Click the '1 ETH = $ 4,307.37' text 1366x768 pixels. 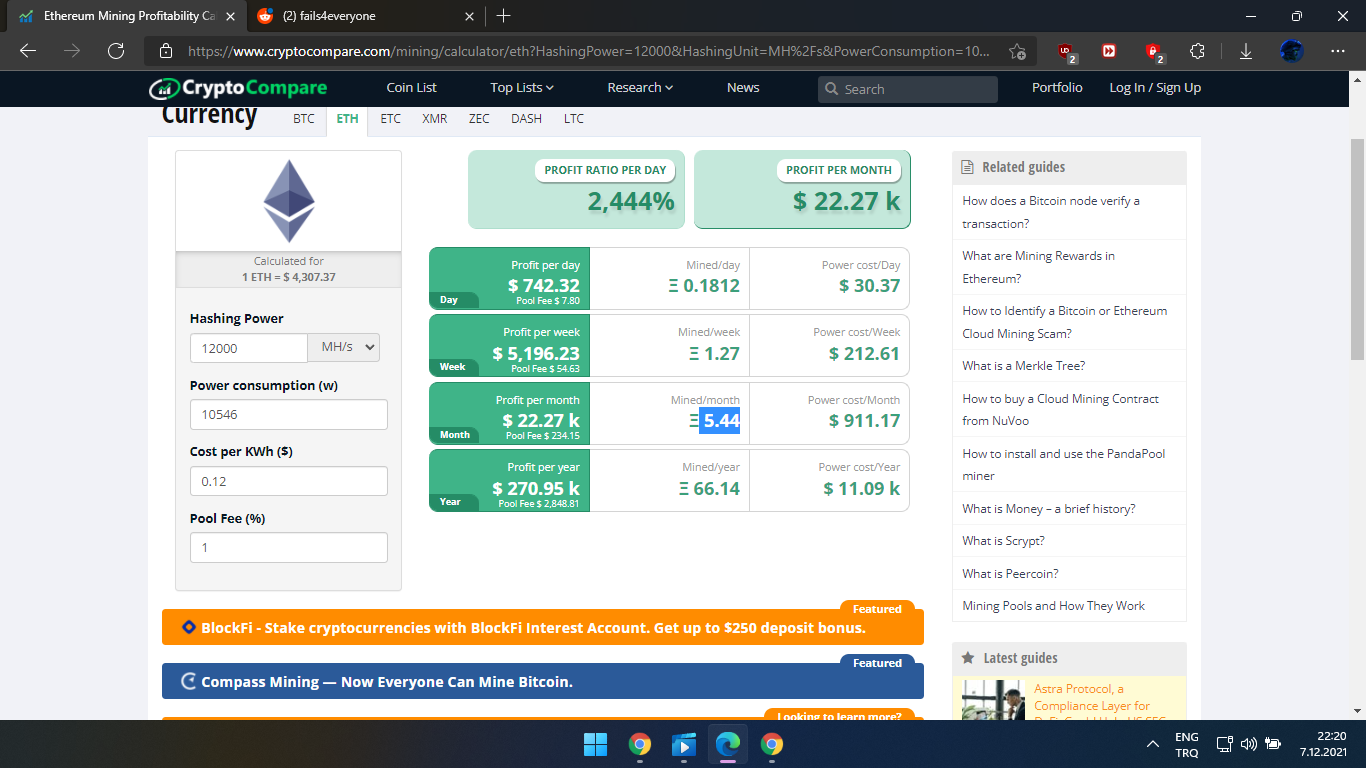(288, 277)
